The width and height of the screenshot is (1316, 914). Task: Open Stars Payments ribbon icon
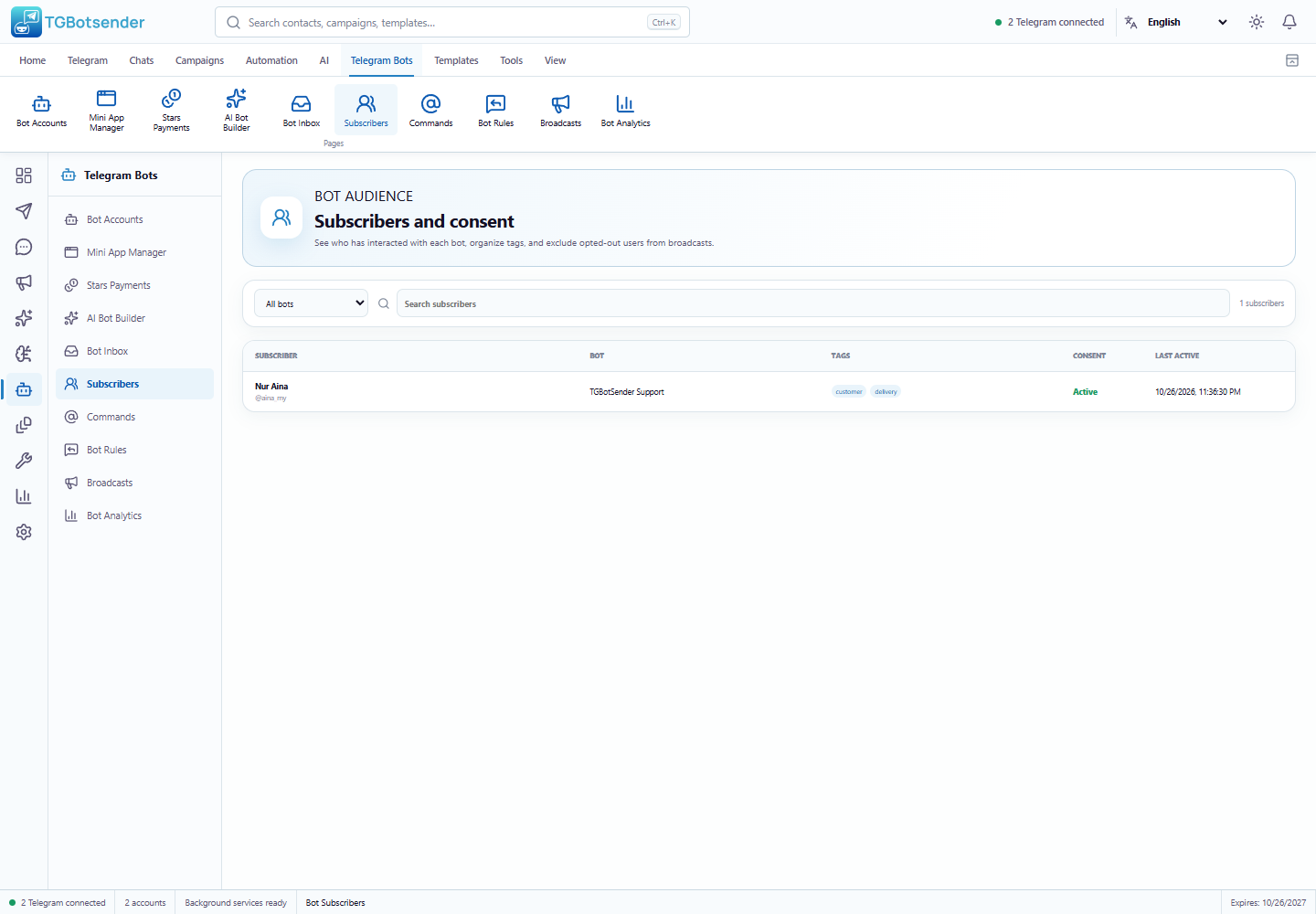171,110
